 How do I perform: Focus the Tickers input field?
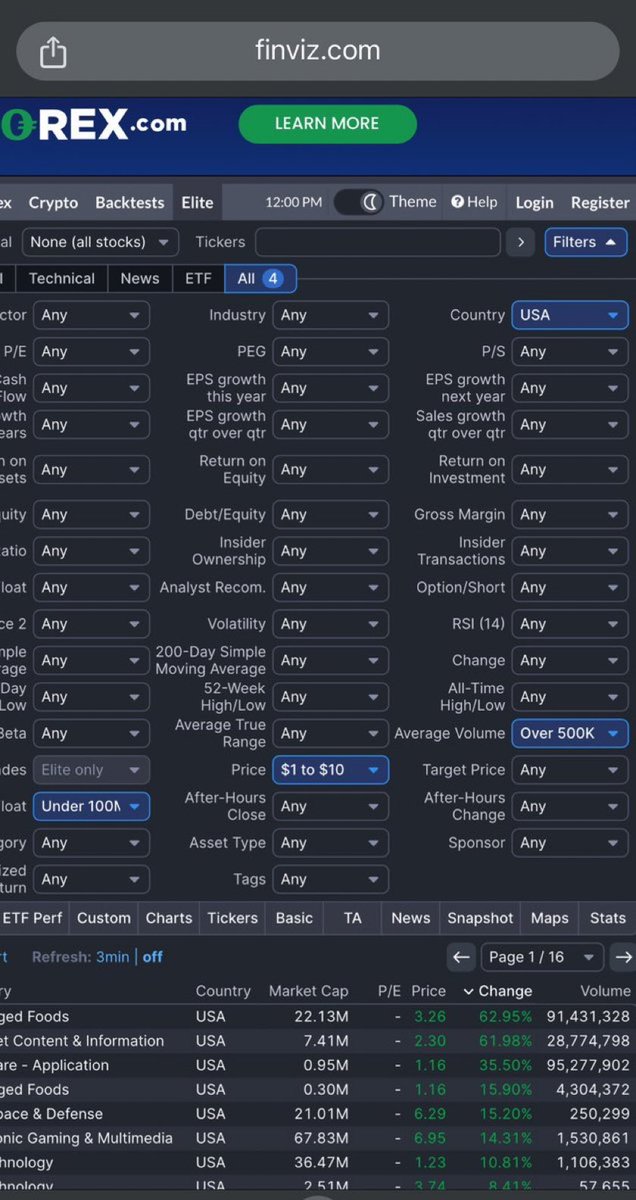click(x=377, y=242)
